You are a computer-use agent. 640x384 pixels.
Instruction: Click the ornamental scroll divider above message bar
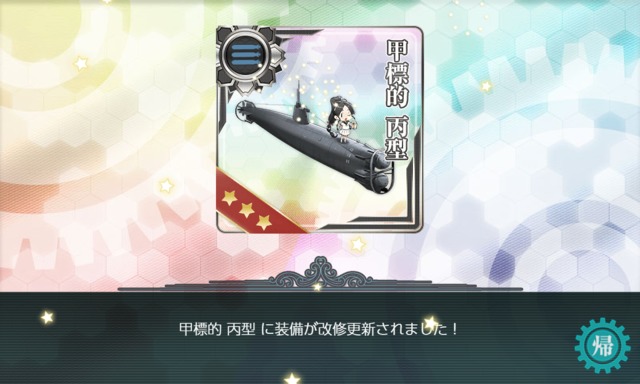click(x=320, y=275)
